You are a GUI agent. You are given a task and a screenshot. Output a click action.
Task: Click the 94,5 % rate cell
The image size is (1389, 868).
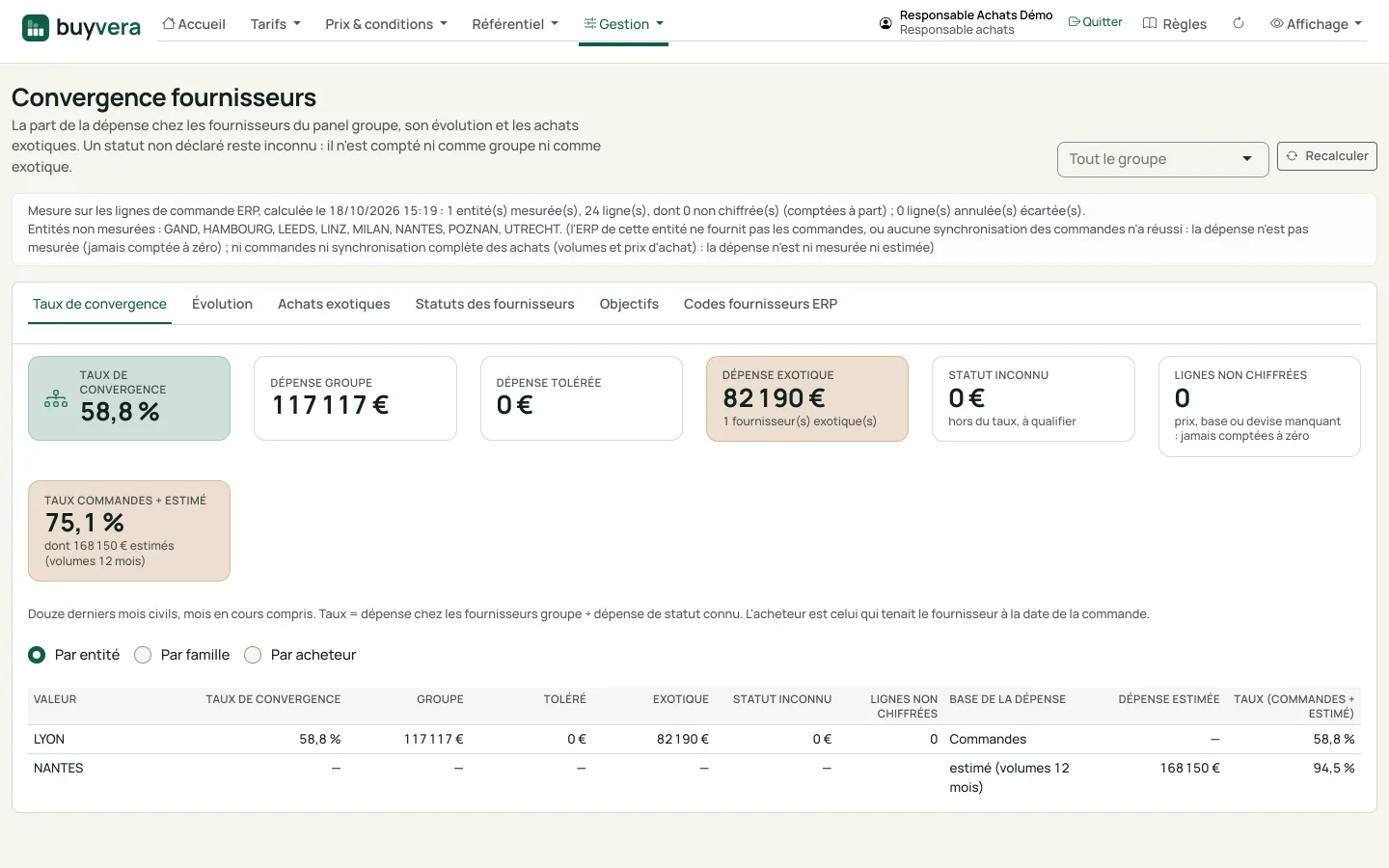(x=1334, y=769)
